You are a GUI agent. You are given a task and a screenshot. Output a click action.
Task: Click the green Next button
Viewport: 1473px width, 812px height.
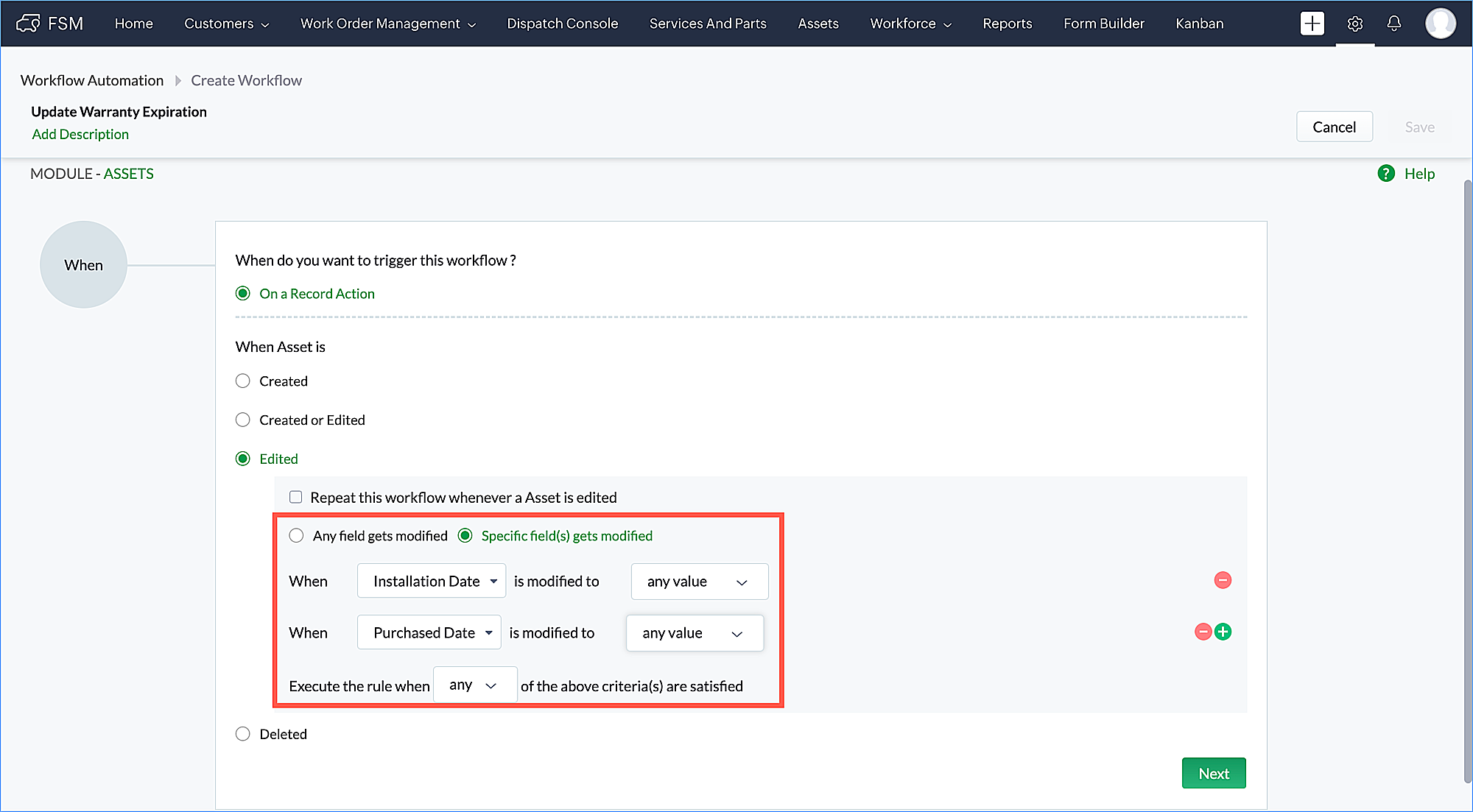pyautogui.click(x=1213, y=773)
